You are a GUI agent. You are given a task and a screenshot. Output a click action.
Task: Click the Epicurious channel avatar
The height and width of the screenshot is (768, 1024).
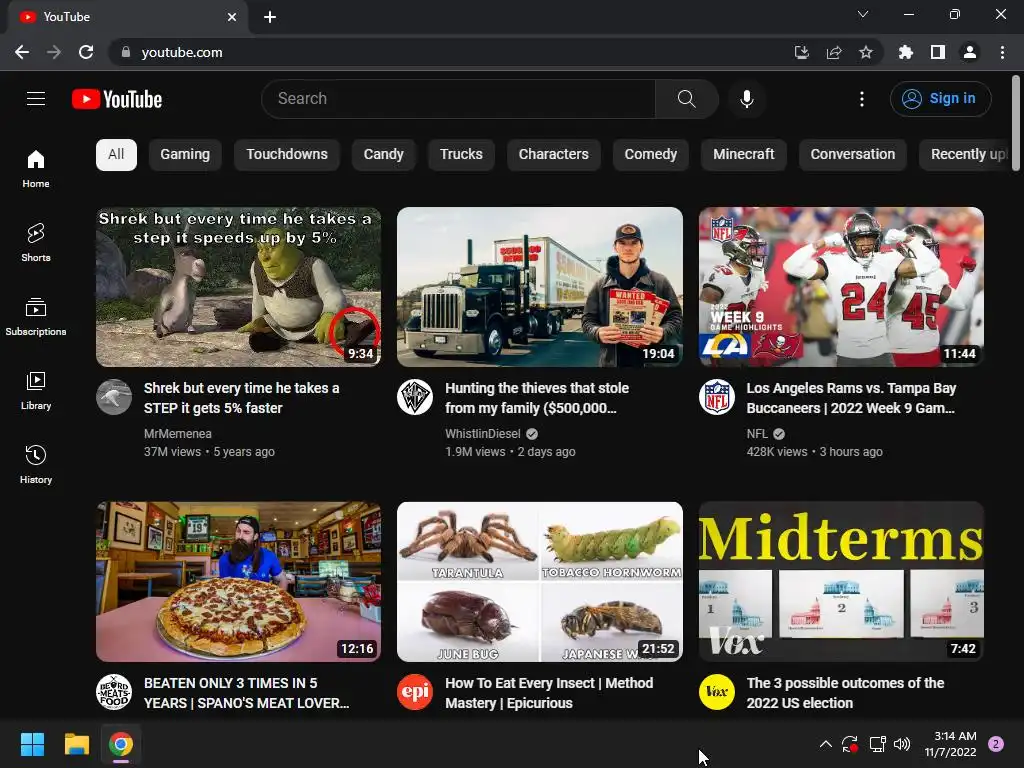click(415, 692)
